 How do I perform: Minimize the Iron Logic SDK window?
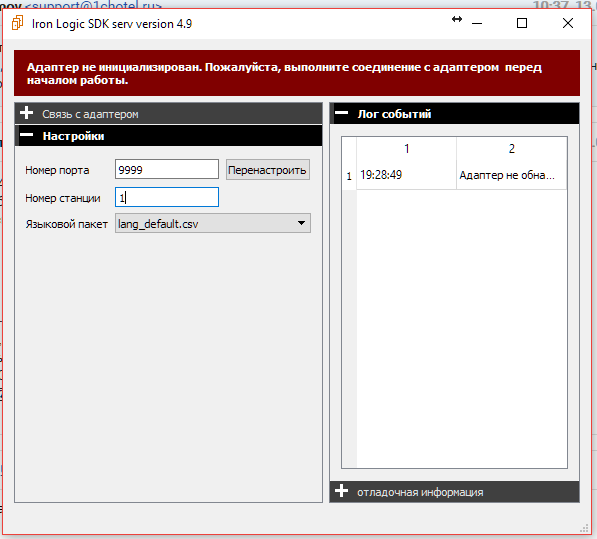[477, 24]
